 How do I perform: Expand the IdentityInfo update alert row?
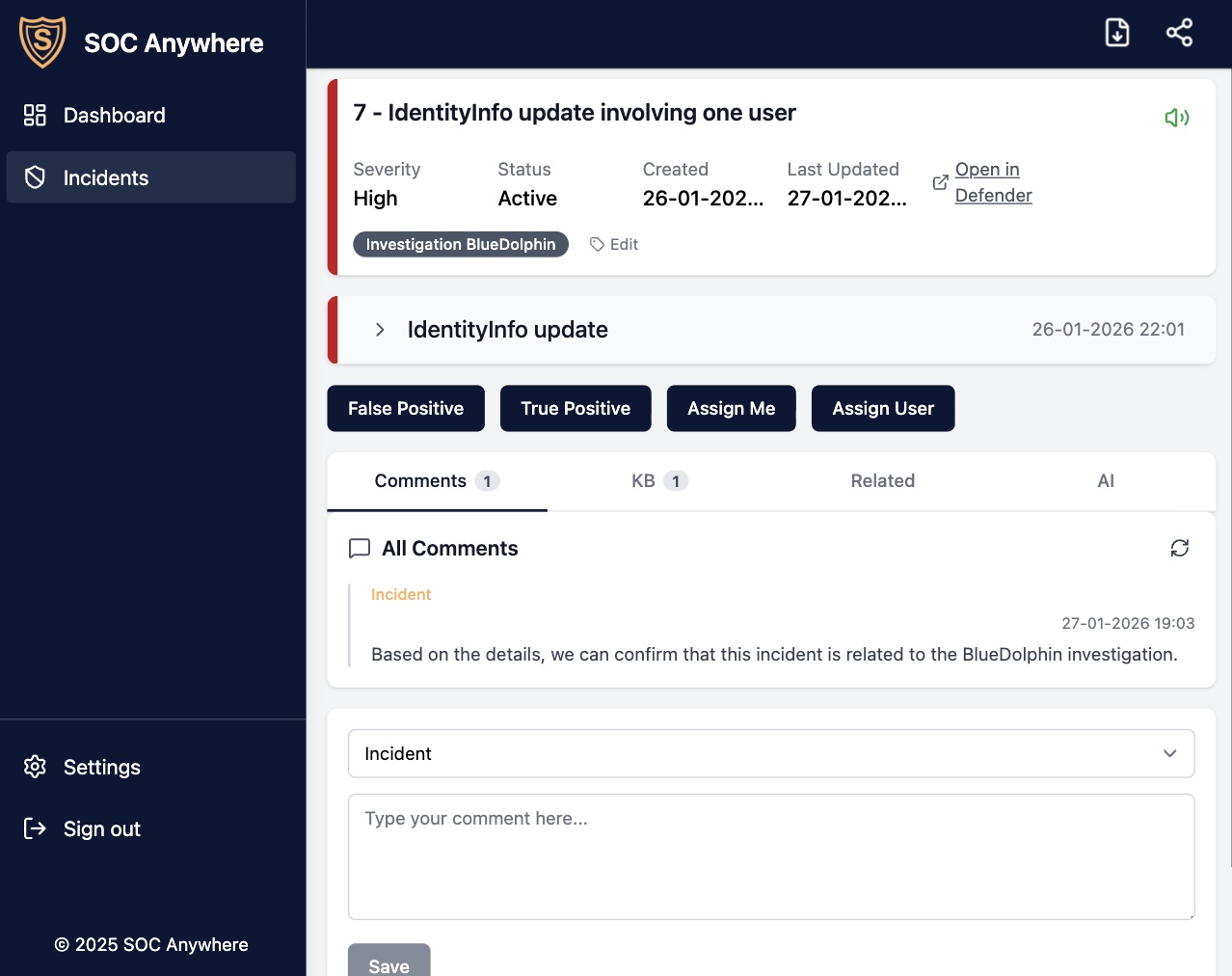[380, 330]
